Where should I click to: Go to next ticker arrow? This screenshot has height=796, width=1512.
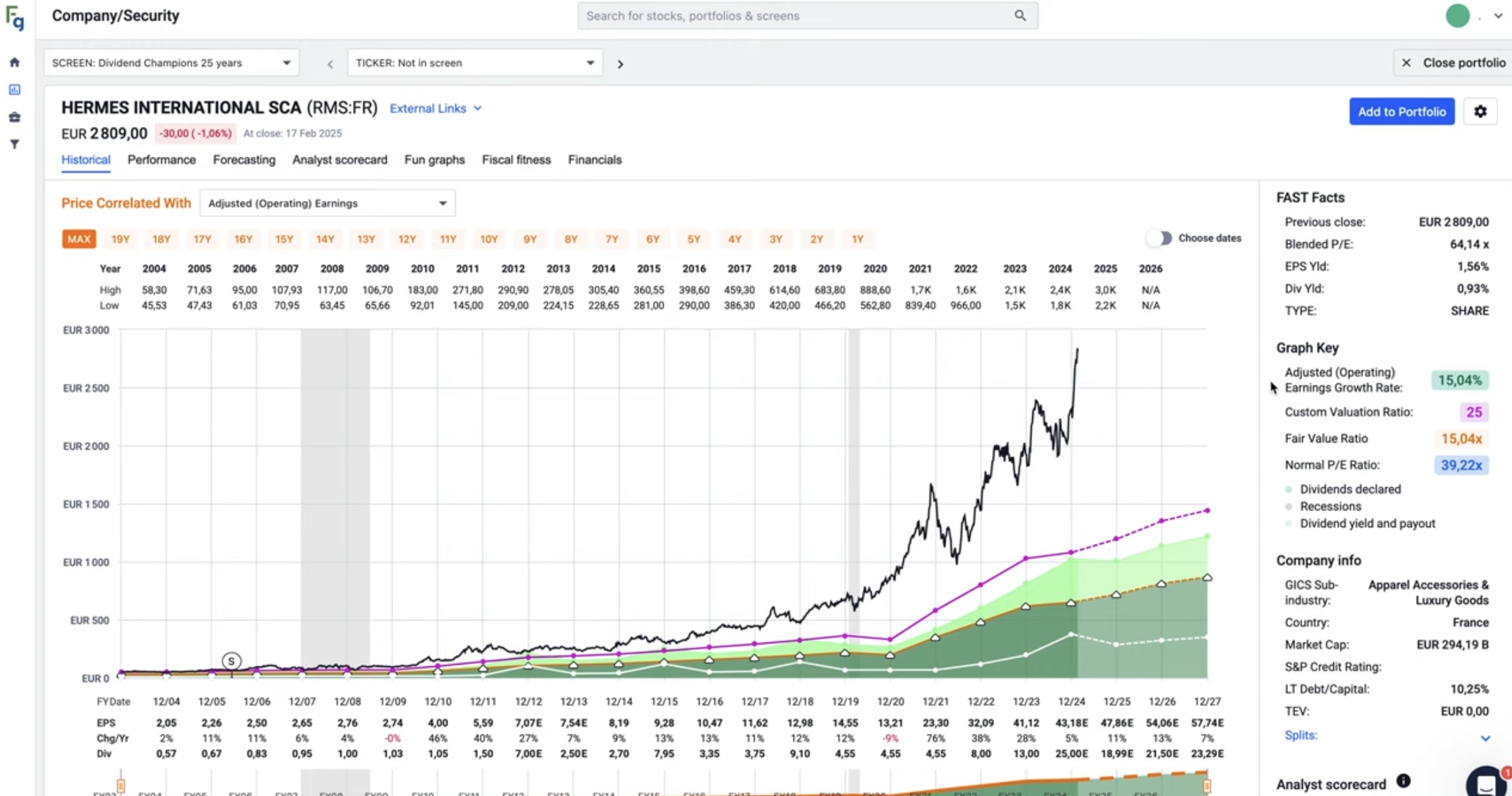[620, 63]
